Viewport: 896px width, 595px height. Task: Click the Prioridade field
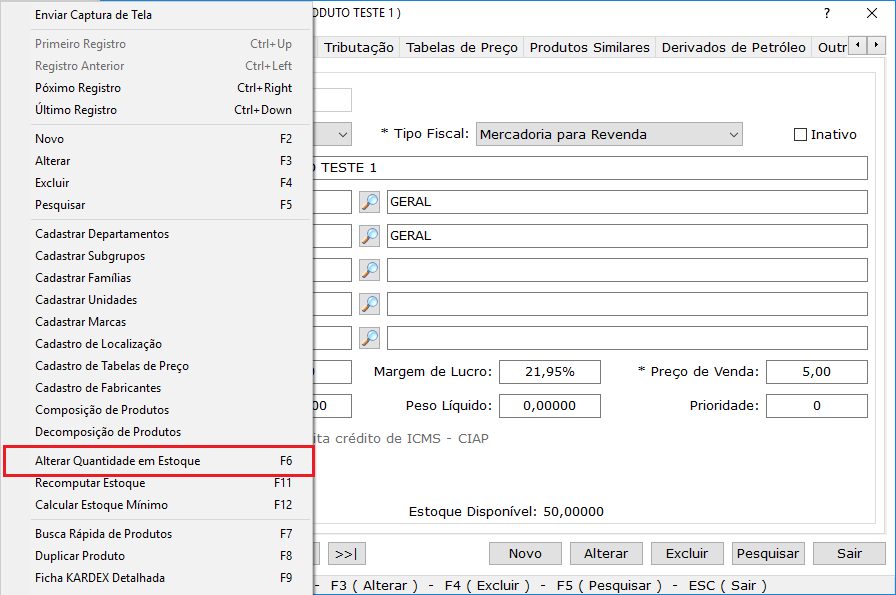[x=817, y=406]
